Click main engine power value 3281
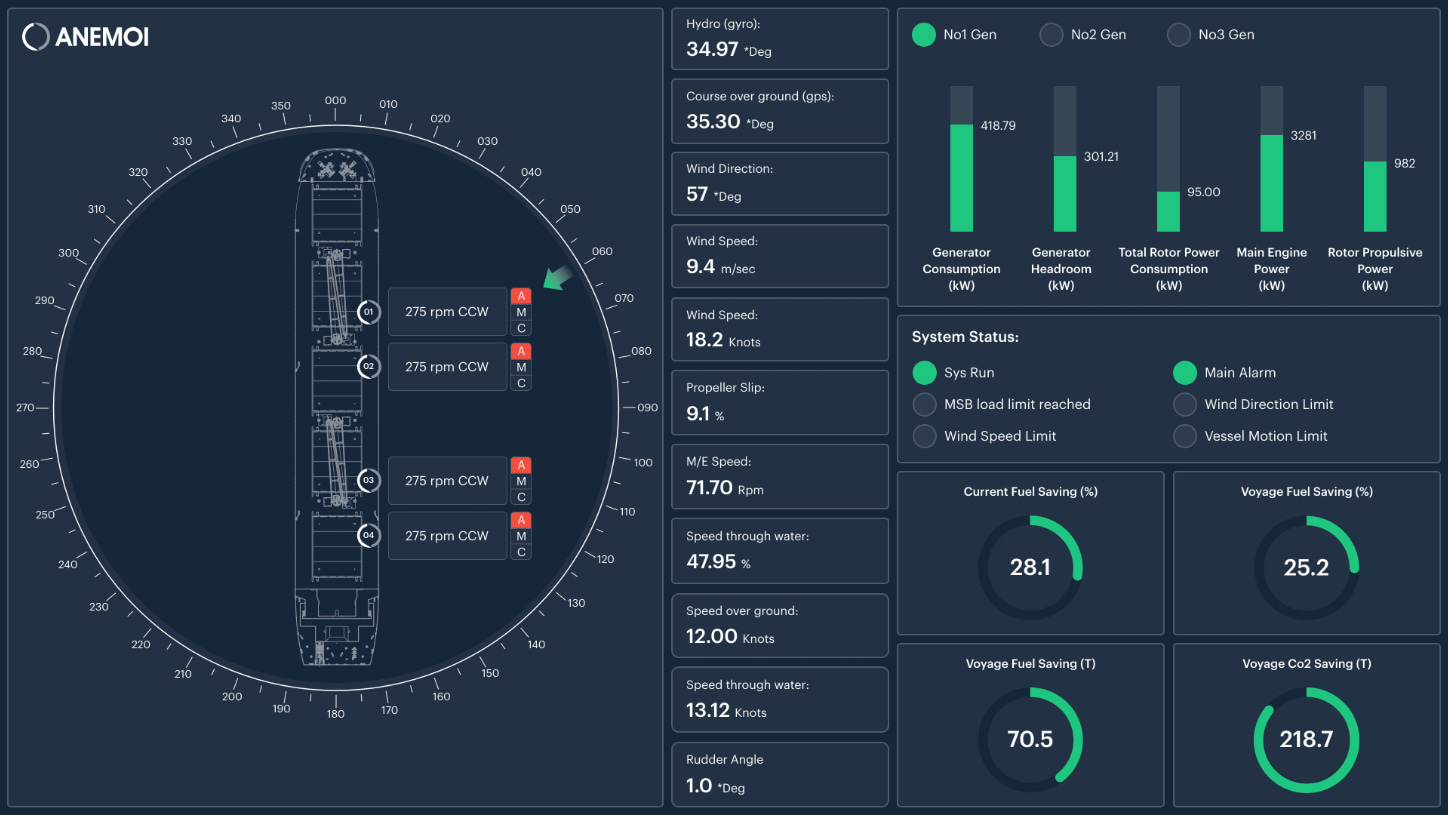This screenshot has width=1448, height=815. tap(1304, 135)
